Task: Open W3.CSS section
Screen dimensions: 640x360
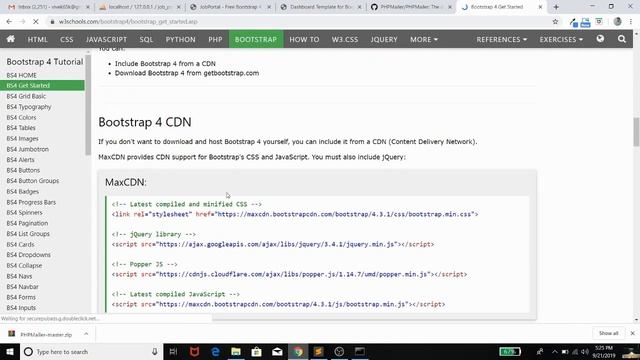Action: pyautogui.click(x=344, y=39)
